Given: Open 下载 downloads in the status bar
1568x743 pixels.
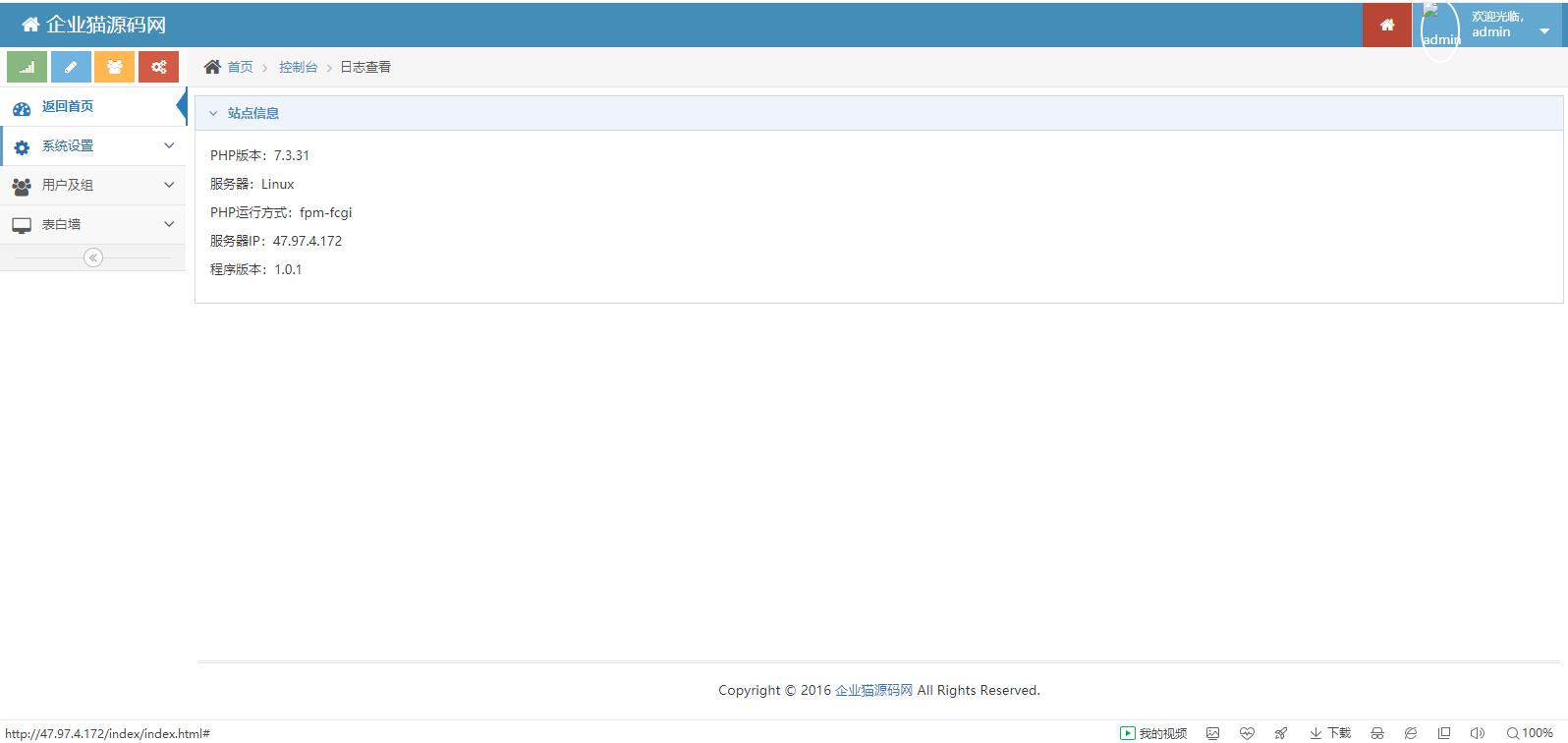Looking at the screenshot, I should point(1330,733).
